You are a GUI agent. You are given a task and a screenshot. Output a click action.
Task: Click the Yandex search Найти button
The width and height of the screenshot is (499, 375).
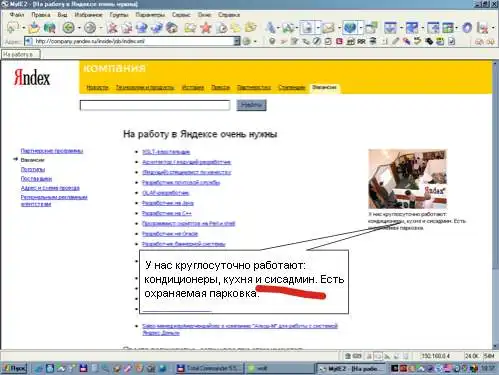tap(251, 105)
